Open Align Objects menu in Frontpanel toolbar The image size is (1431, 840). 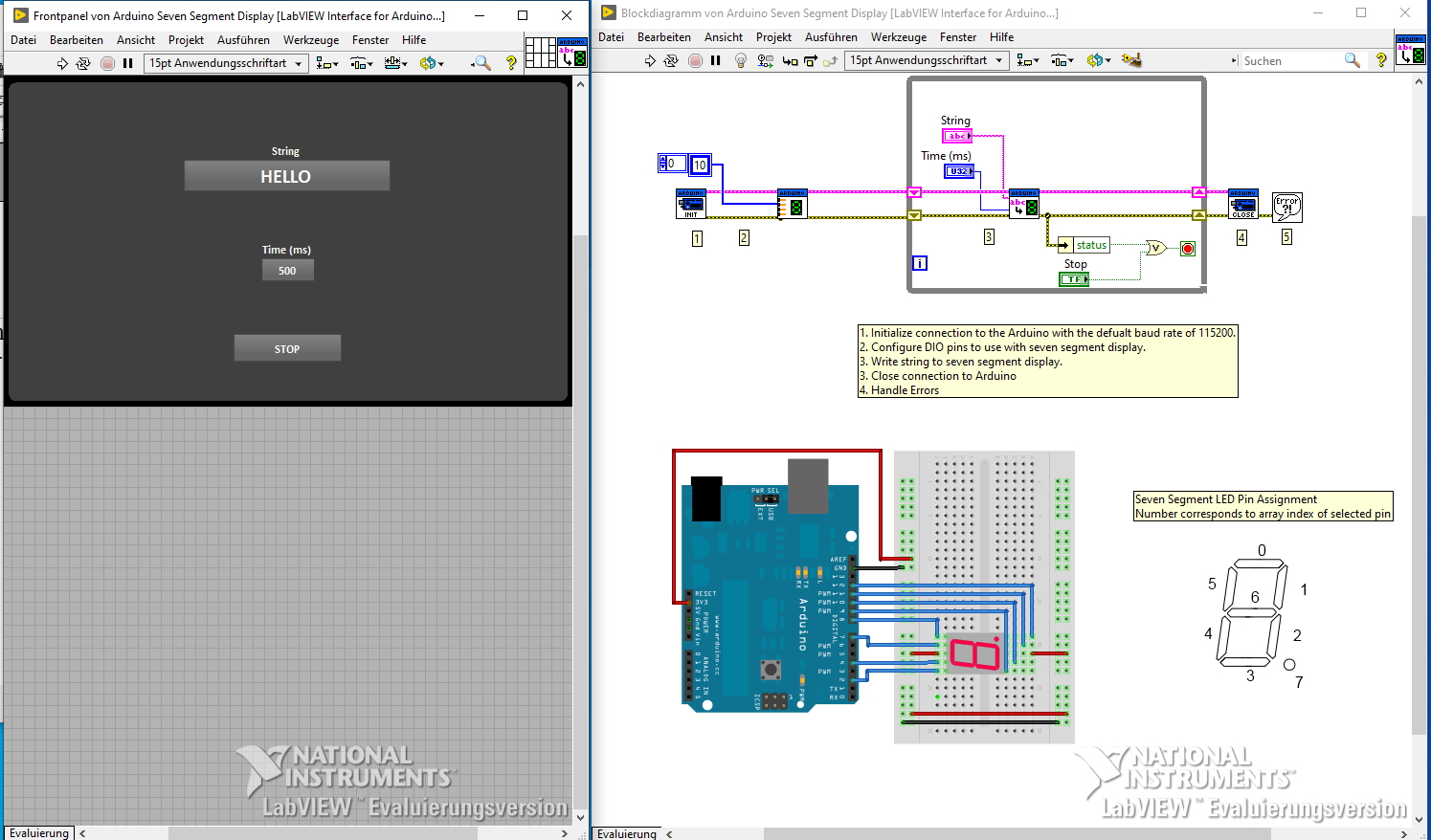[327, 63]
